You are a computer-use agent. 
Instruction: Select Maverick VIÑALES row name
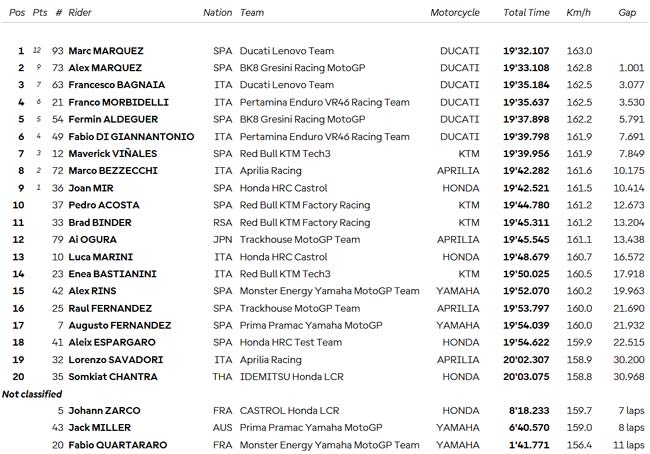click(112, 153)
